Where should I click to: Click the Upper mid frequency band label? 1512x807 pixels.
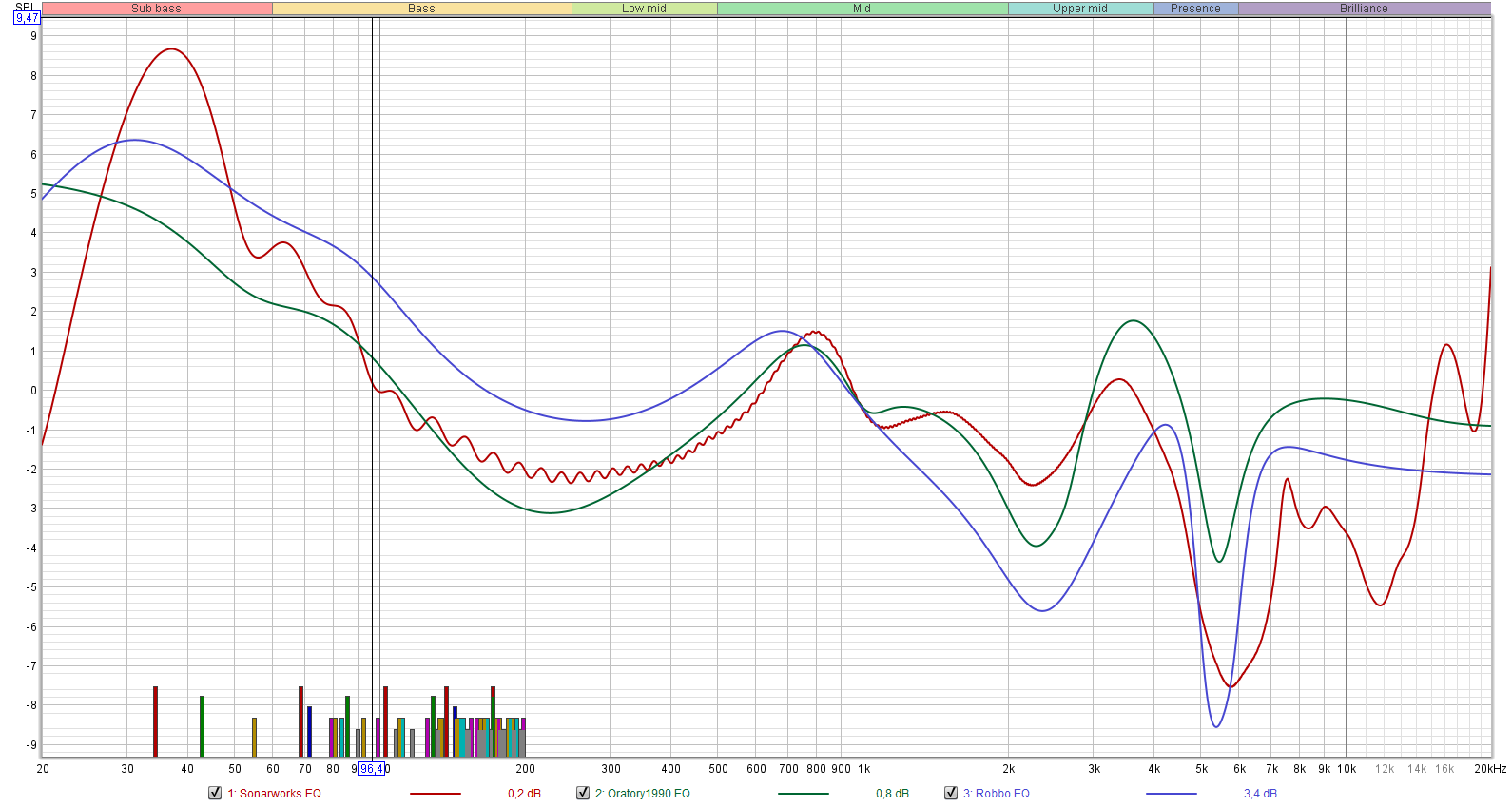tap(1080, 9)
